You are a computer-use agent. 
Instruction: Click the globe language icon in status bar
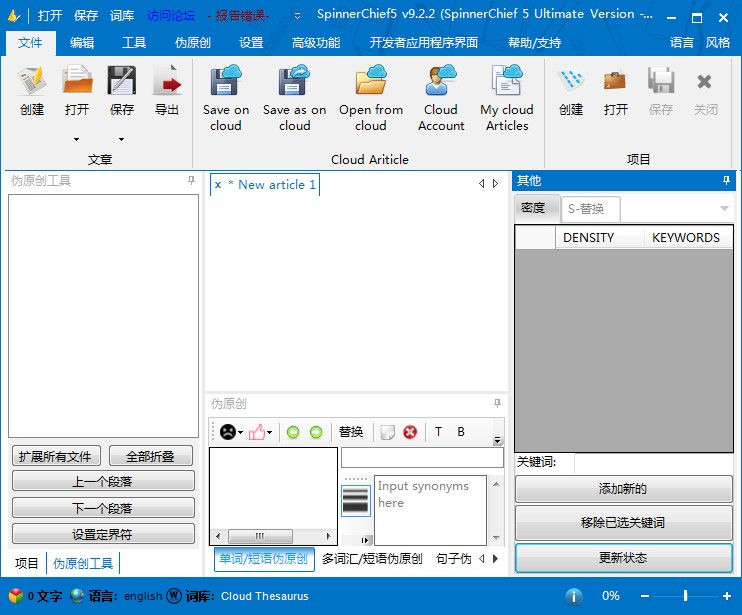(x=77, y=596)
